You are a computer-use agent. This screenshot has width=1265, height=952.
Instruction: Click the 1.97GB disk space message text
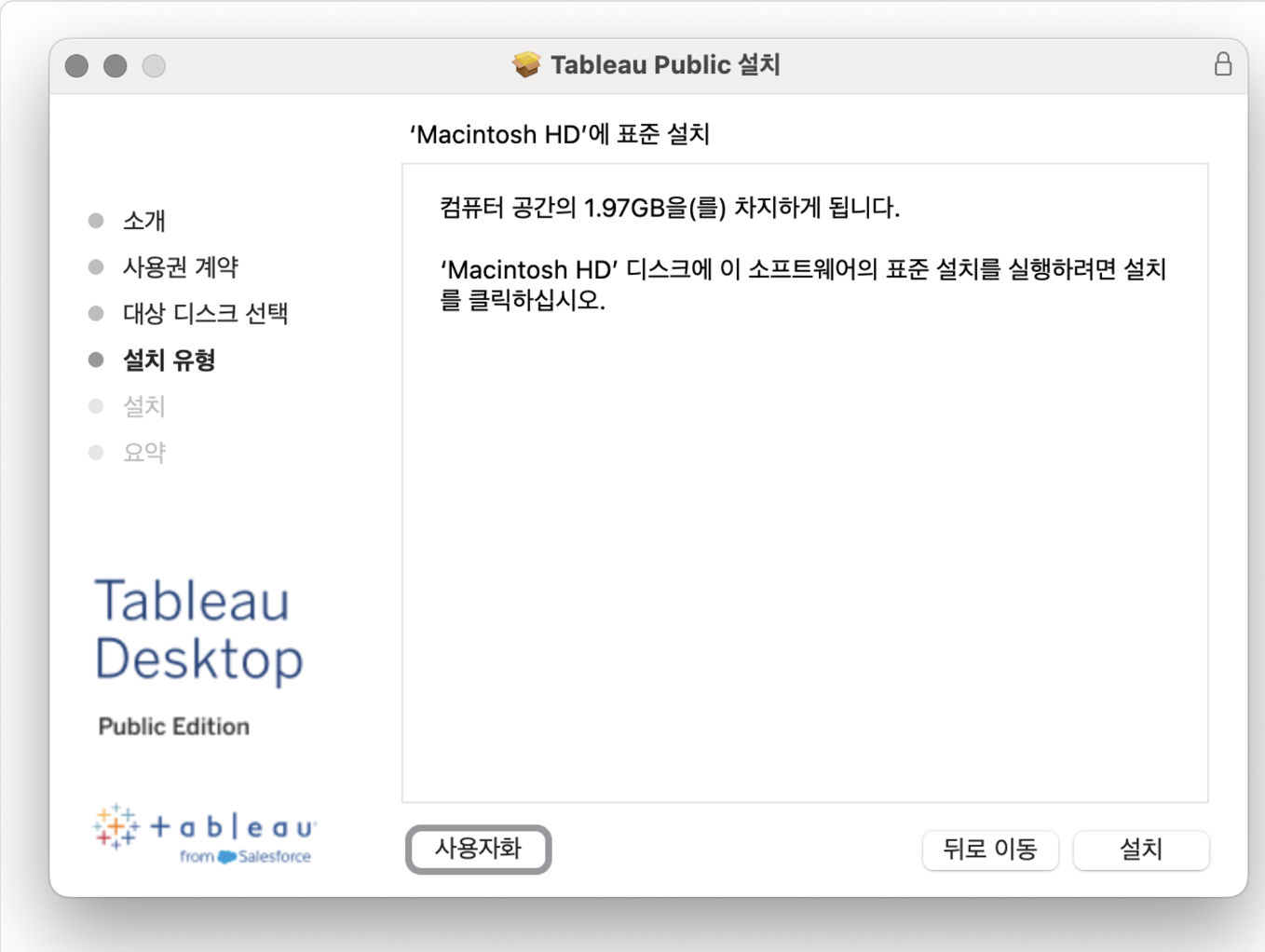(670, 207)
